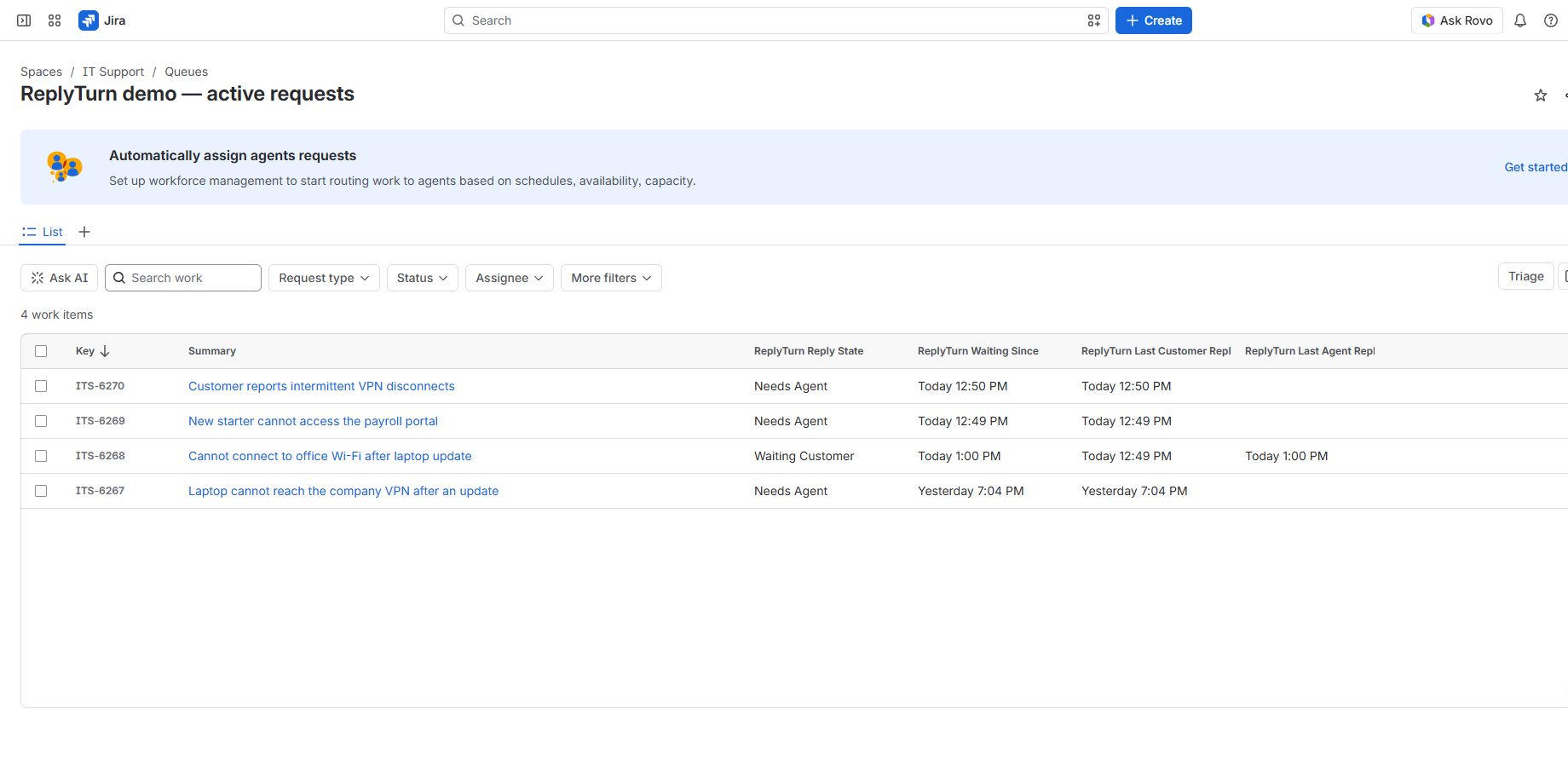Check the ITS-6270 row checkbox
The image size is (1568, 767).
point(41,386)
